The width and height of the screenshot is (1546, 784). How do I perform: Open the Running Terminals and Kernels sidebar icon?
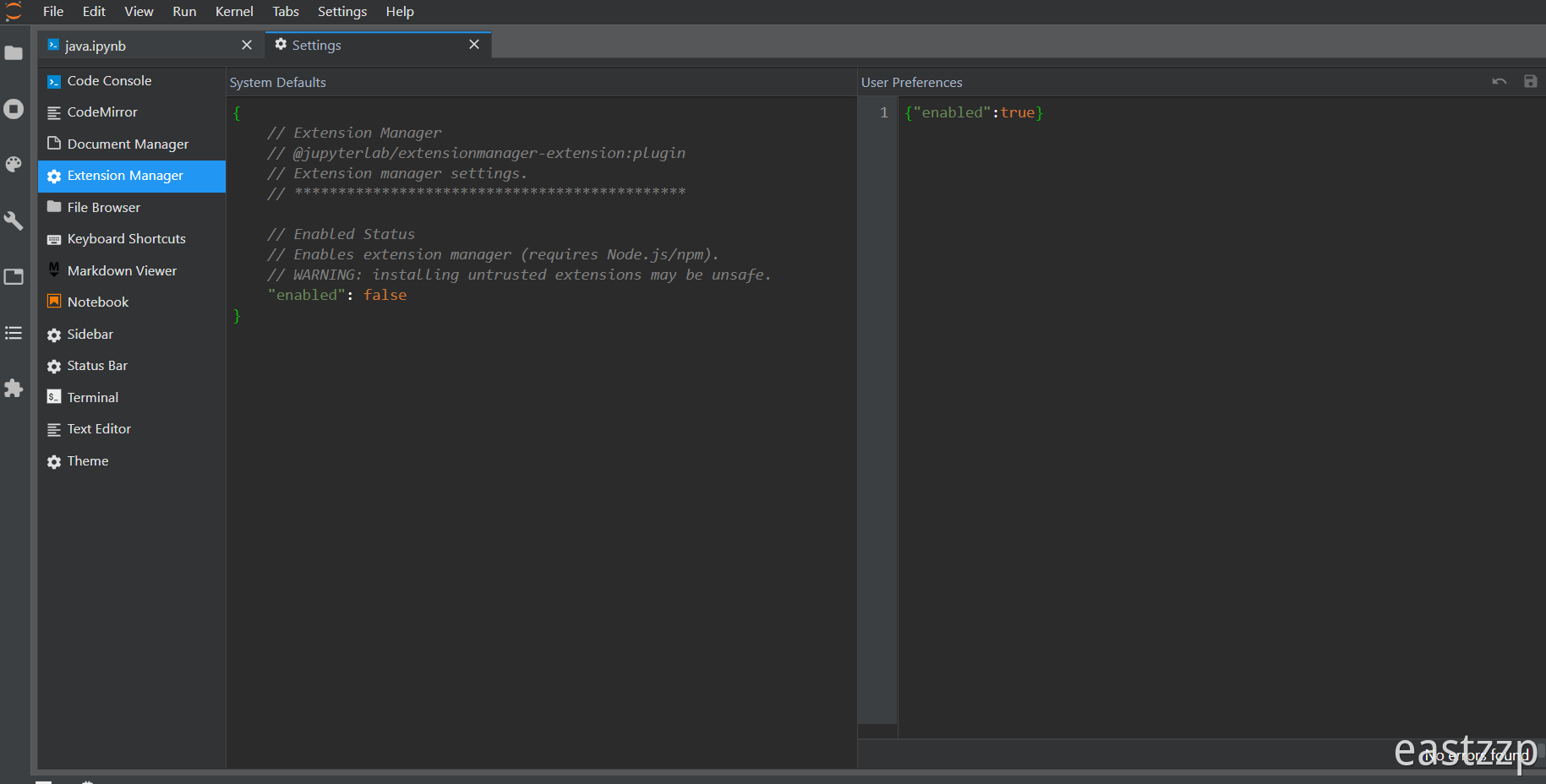tap(14, 109)
